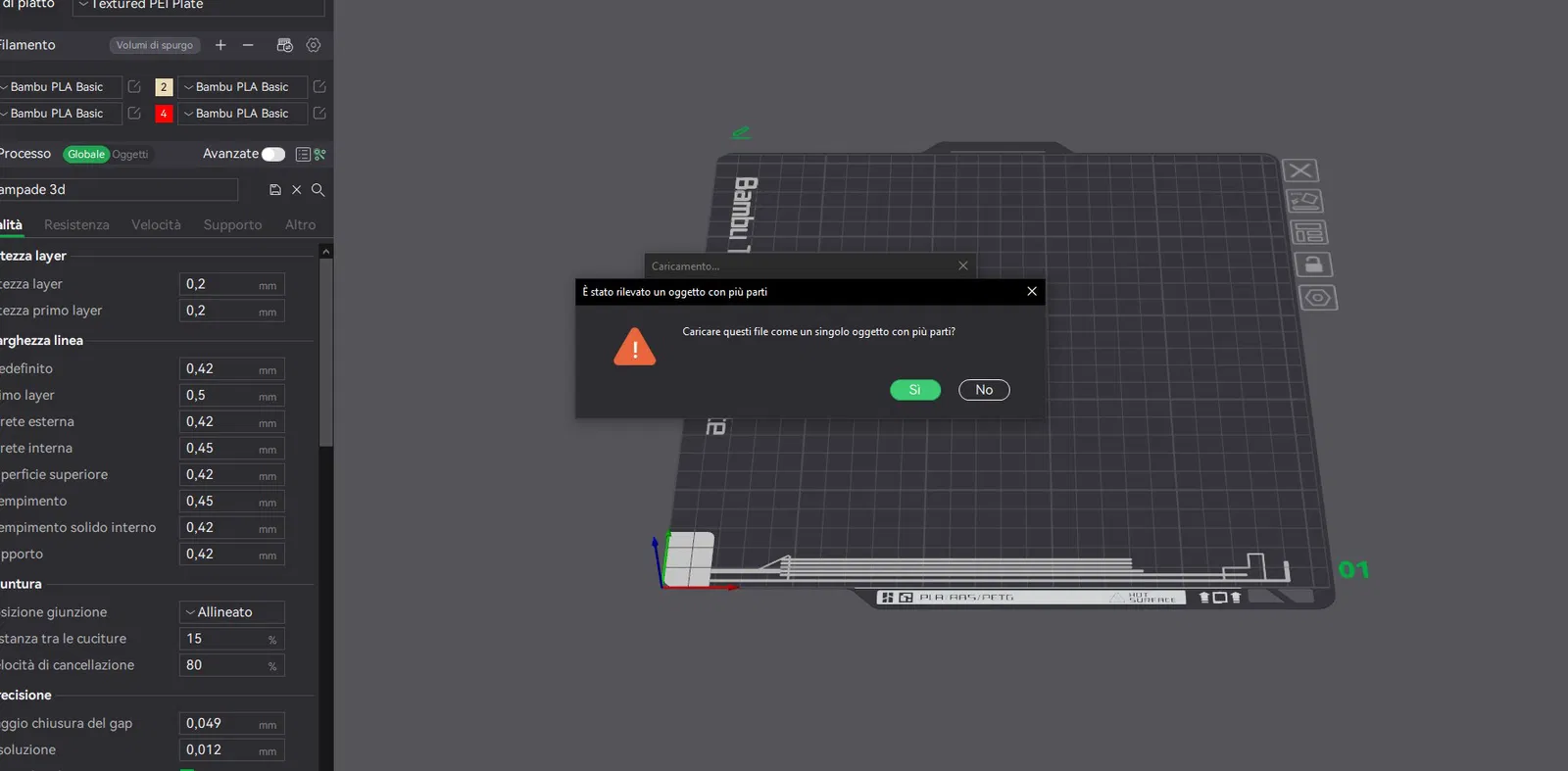Click the risoluzione 0,012 field
This screenshot has width=1568, height=771.
tap(232, 750)
